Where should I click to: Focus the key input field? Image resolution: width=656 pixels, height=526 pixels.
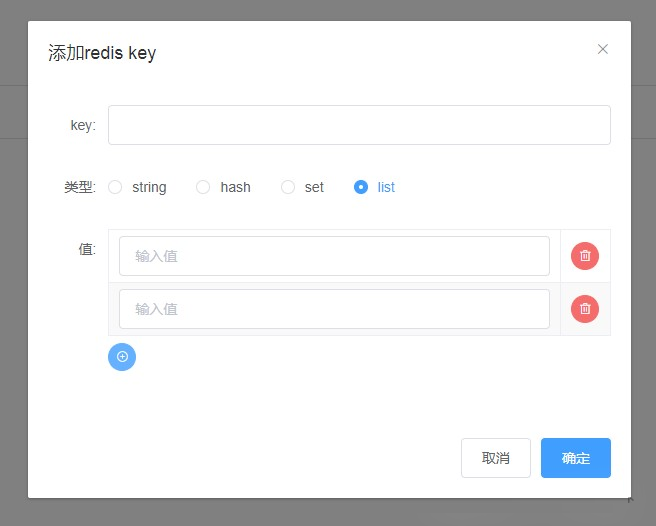(x=359, y=125)
